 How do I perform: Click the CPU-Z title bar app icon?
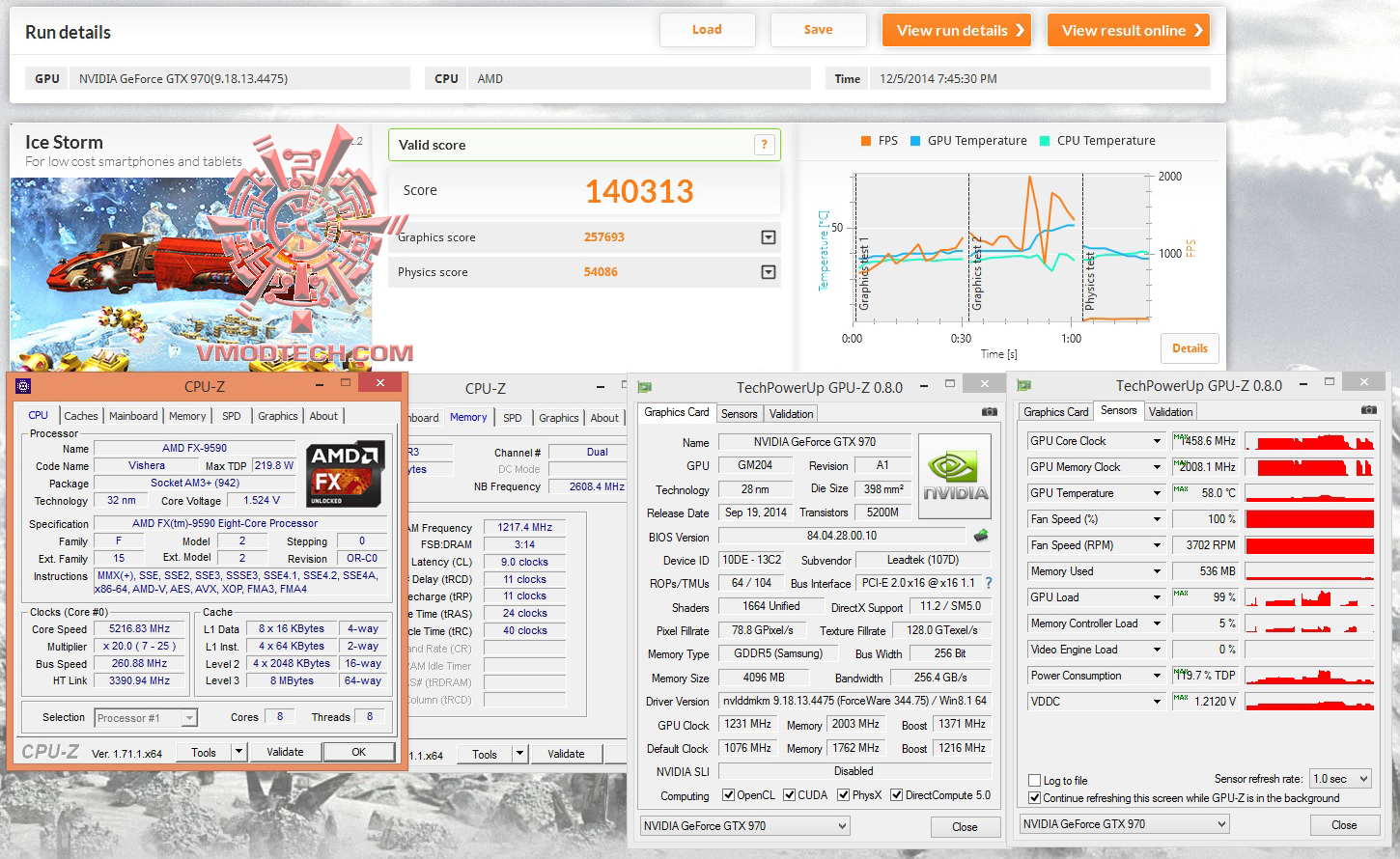(x=23, y=386)
